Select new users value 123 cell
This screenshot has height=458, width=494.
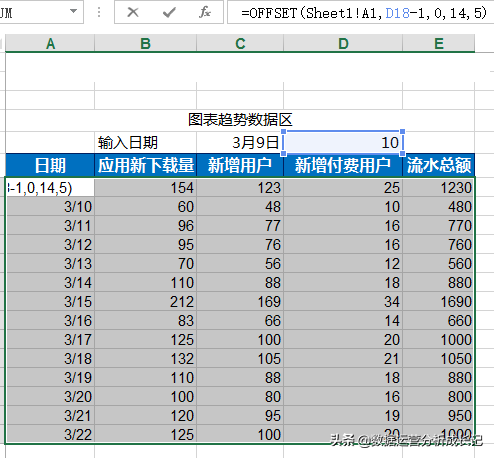(x=240, y=188)
